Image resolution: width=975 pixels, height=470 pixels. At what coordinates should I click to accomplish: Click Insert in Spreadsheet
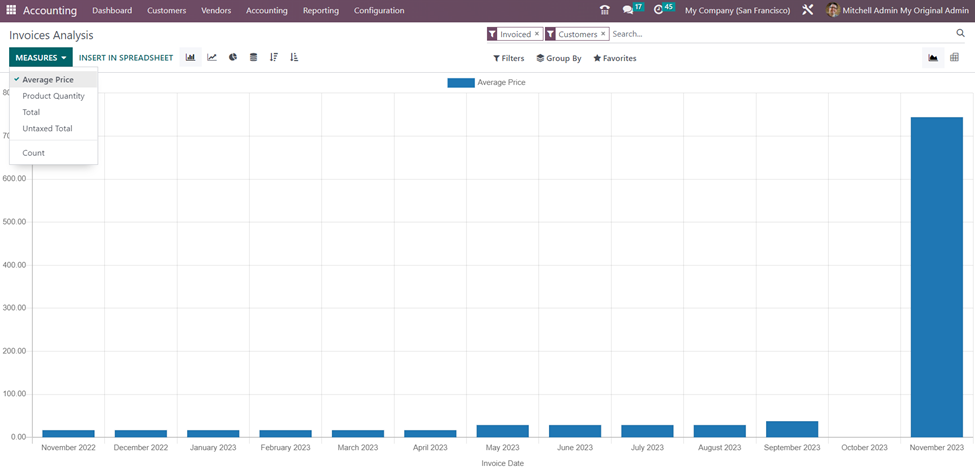pos(126,58)
